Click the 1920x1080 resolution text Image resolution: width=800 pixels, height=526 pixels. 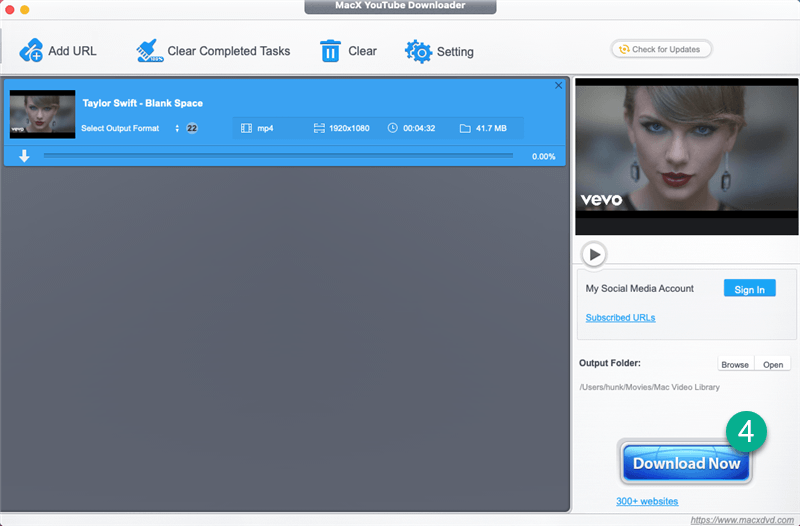tap(349, 128)
